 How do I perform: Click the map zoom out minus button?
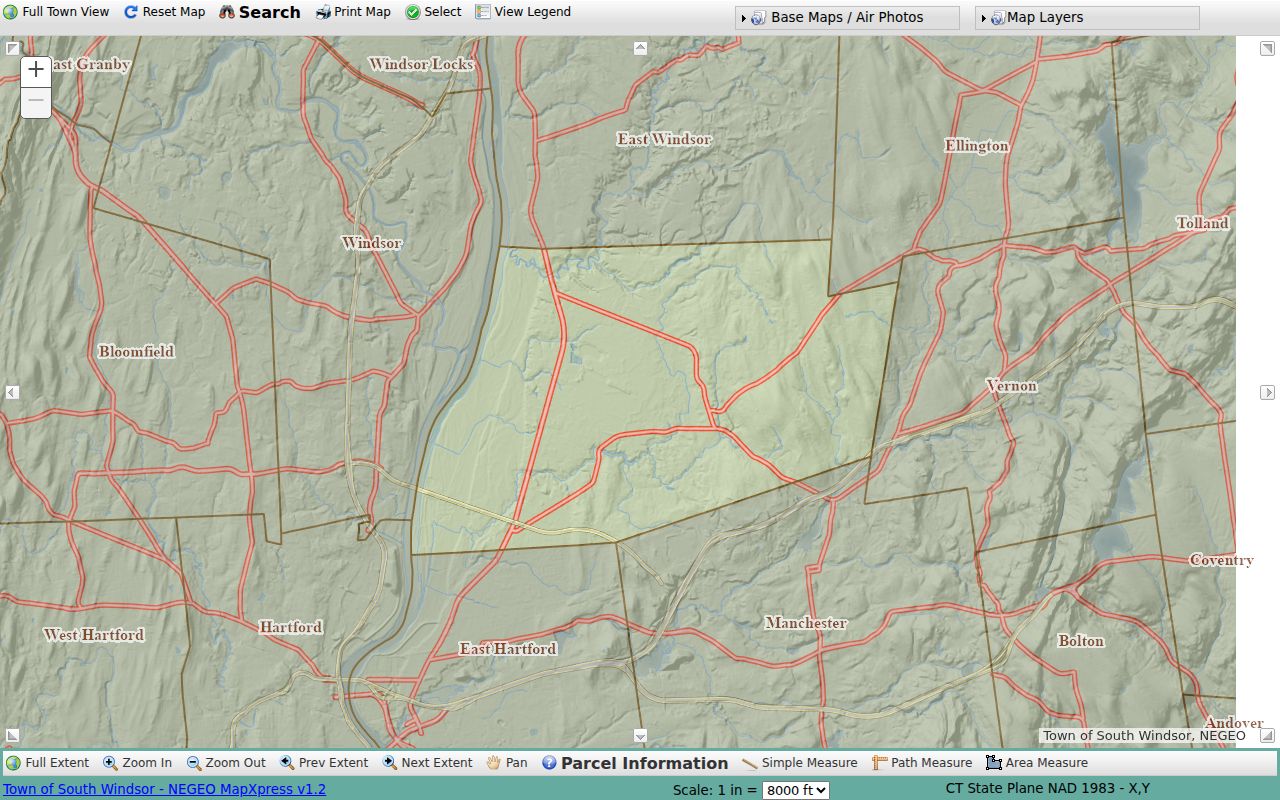coord(36,101)
